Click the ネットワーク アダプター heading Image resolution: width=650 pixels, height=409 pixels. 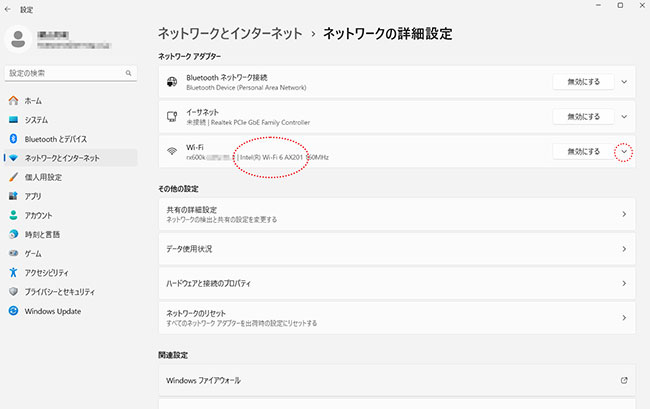pos(189,56)
